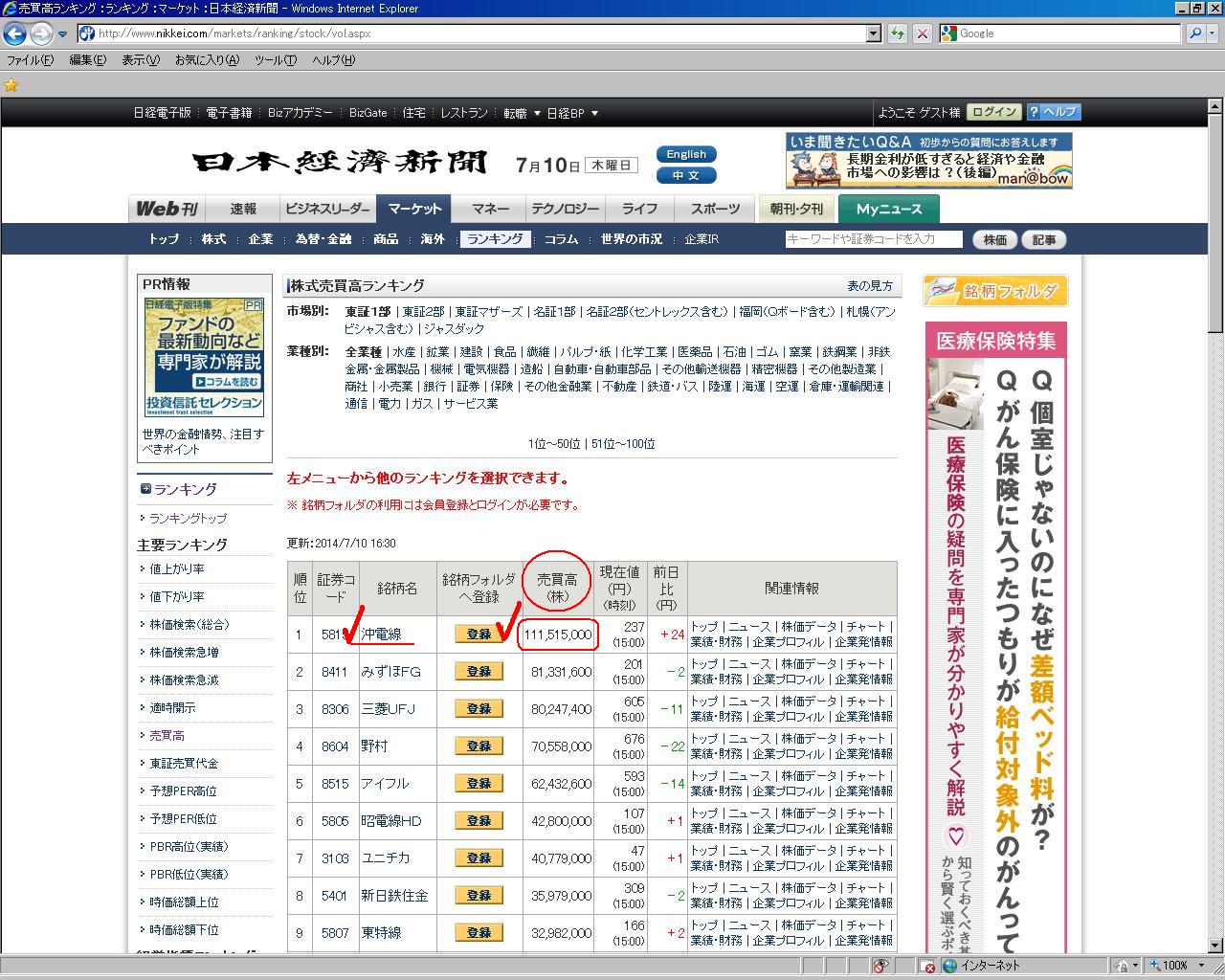Image resolution: width=1225 pixels, height=980 pixels.
Task: Click the Favorites star icon
Action: pos(11,85)
